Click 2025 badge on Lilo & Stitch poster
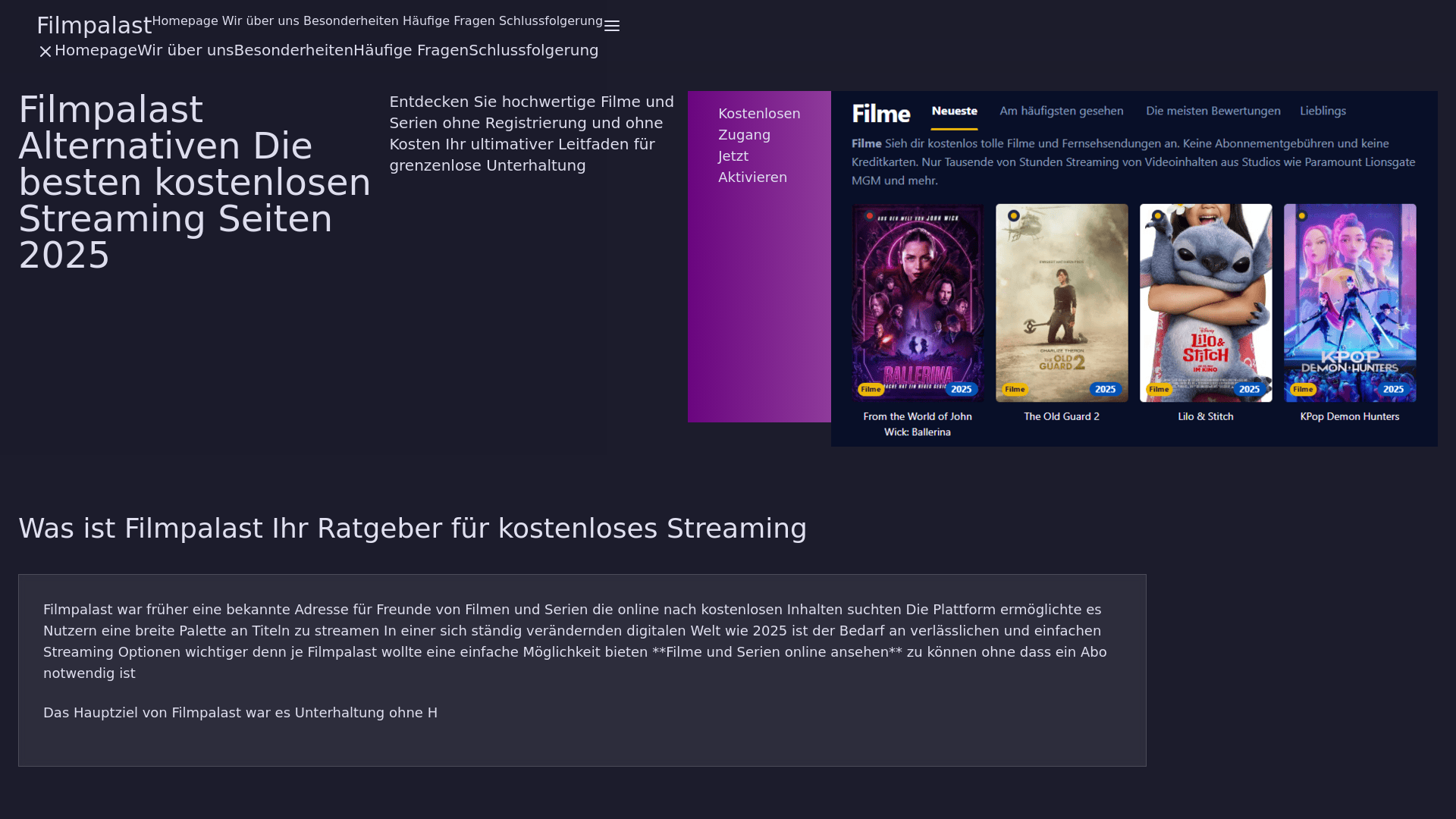Viewport: 1456px width, 819px height. (x=1250, y=390)
